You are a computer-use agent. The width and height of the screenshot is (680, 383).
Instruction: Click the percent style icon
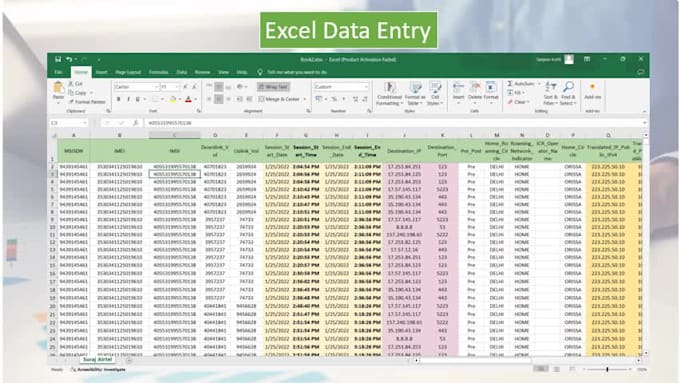tap(334, 99)
